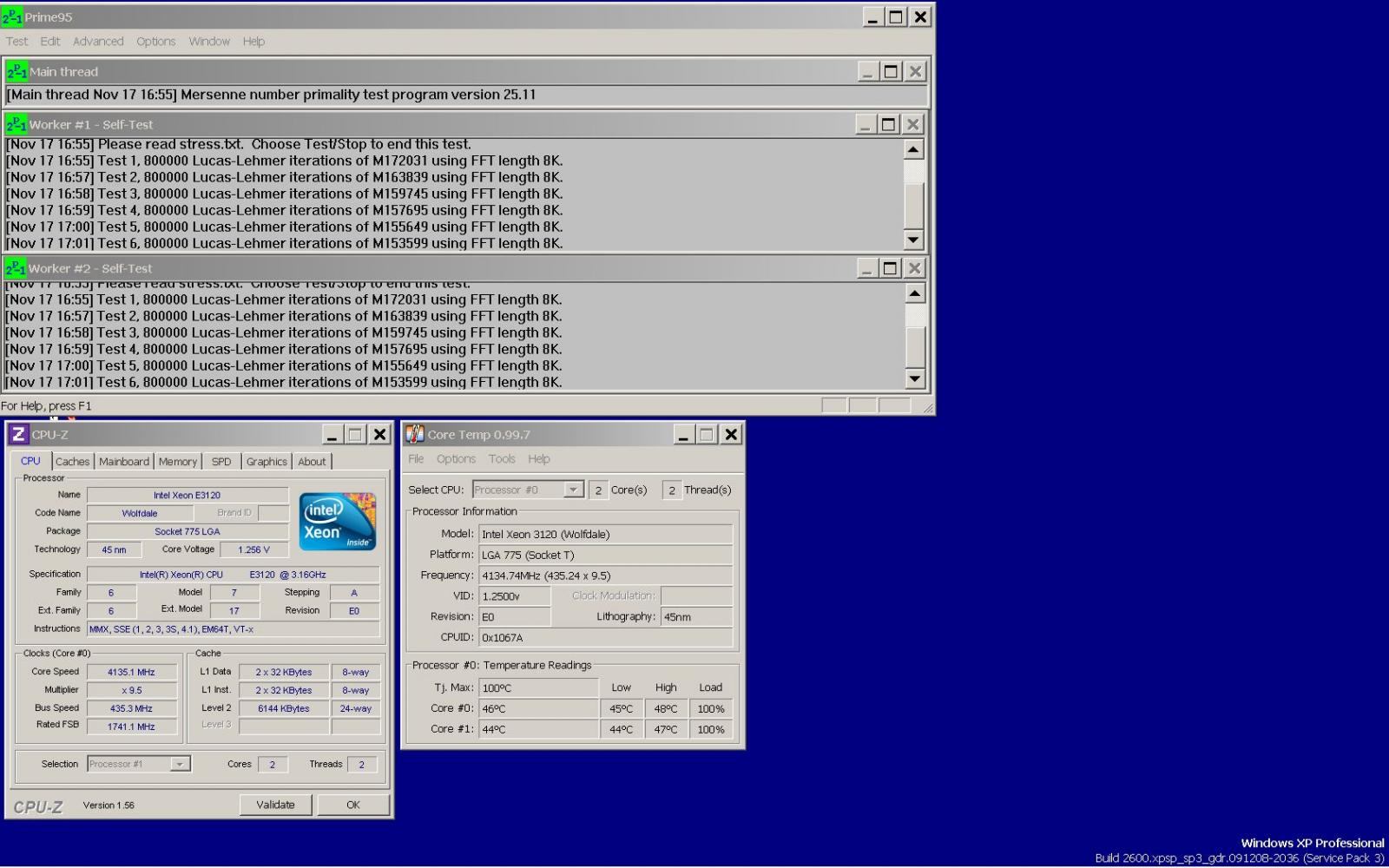Click the OK button in CPU-Z
The width and height of the screenshot is (1389, 868).
coord(352,805)
